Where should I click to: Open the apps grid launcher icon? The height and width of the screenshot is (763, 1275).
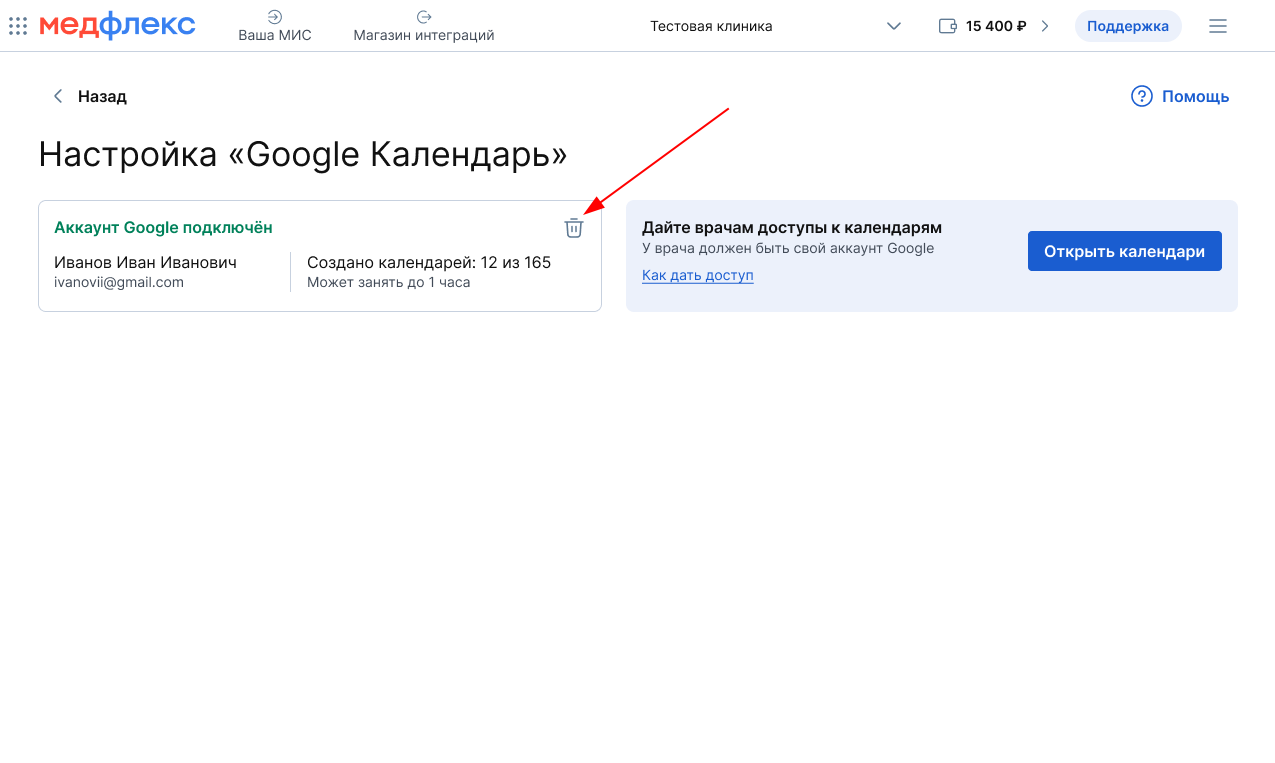click(x=18, y=26)
